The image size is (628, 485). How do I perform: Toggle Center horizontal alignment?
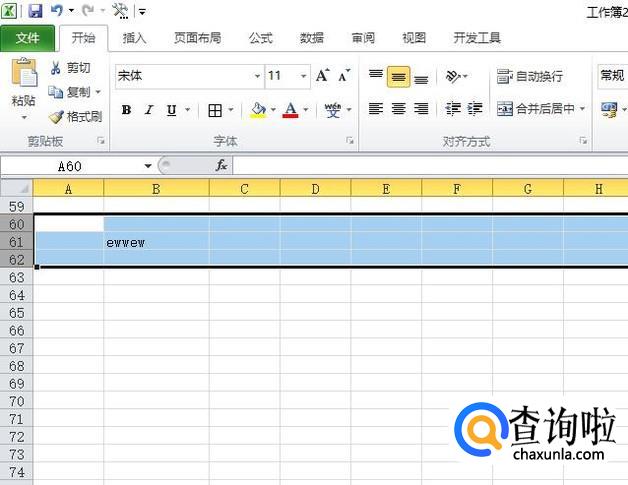click(399, 109)
